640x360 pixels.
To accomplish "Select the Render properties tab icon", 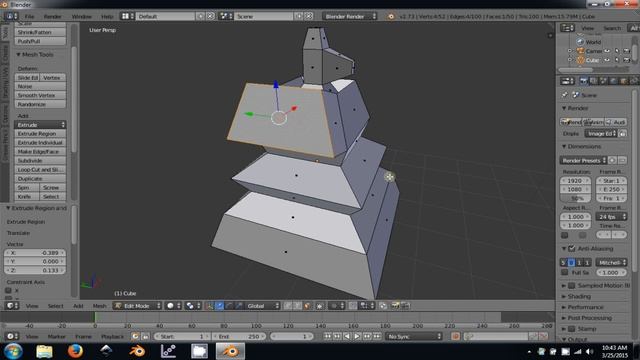I will coord(584,81).
